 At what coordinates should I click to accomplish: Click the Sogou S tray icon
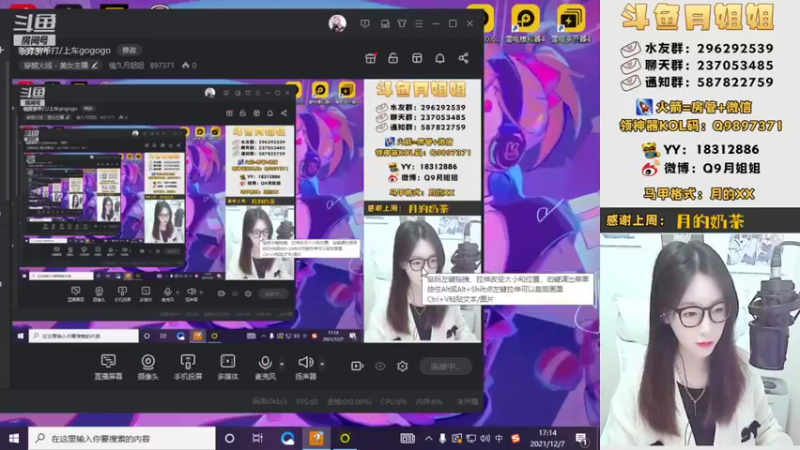(516, 438)
